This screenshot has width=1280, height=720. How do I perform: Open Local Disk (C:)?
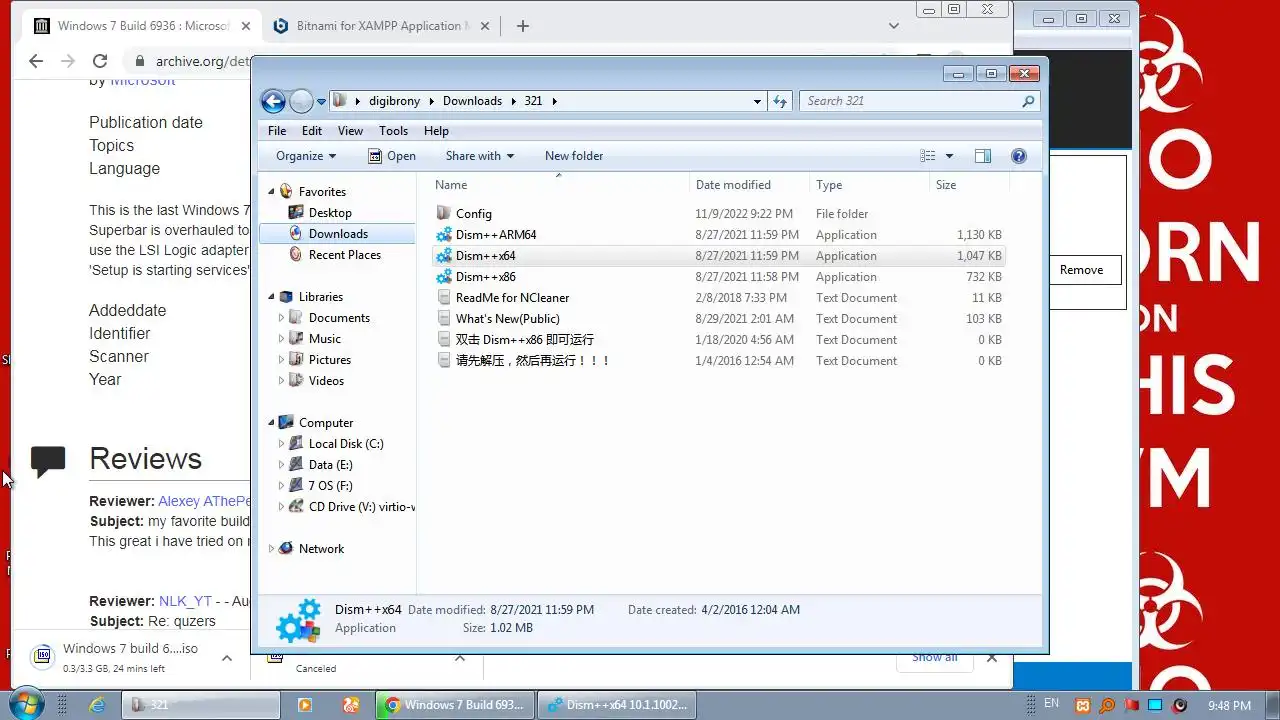(336, 444)
